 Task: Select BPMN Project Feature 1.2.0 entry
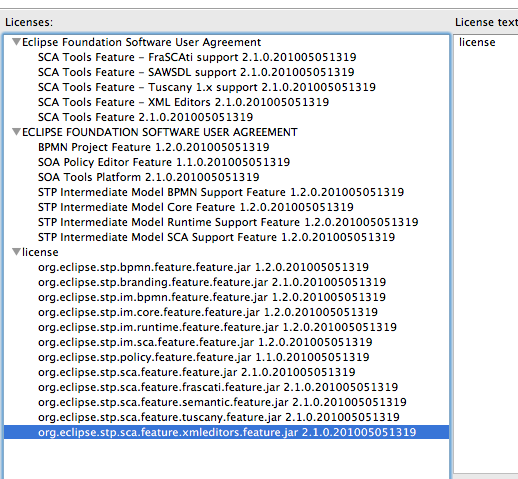(x=154, y=147)
